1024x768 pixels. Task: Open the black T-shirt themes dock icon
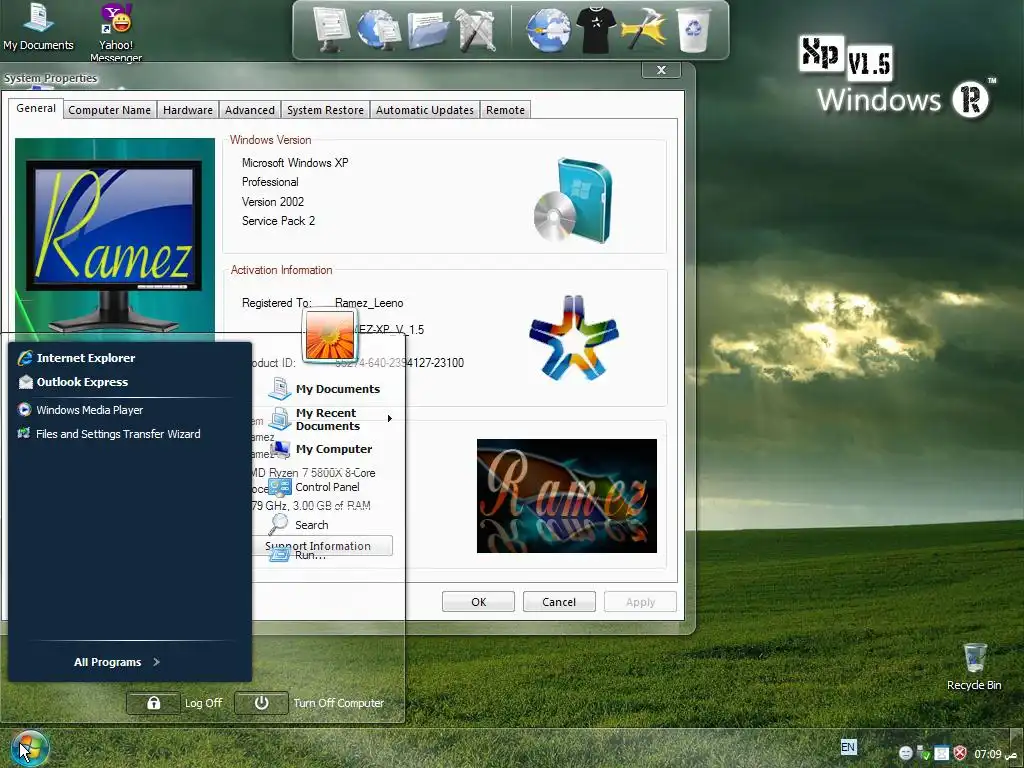(x=596, y=30)
